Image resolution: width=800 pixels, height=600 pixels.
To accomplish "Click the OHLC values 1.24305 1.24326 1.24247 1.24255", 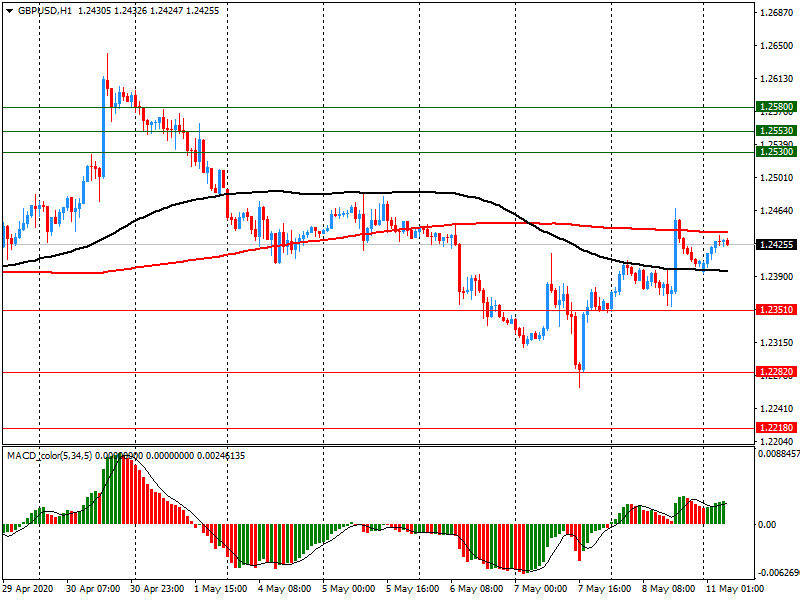I will 148,11.
